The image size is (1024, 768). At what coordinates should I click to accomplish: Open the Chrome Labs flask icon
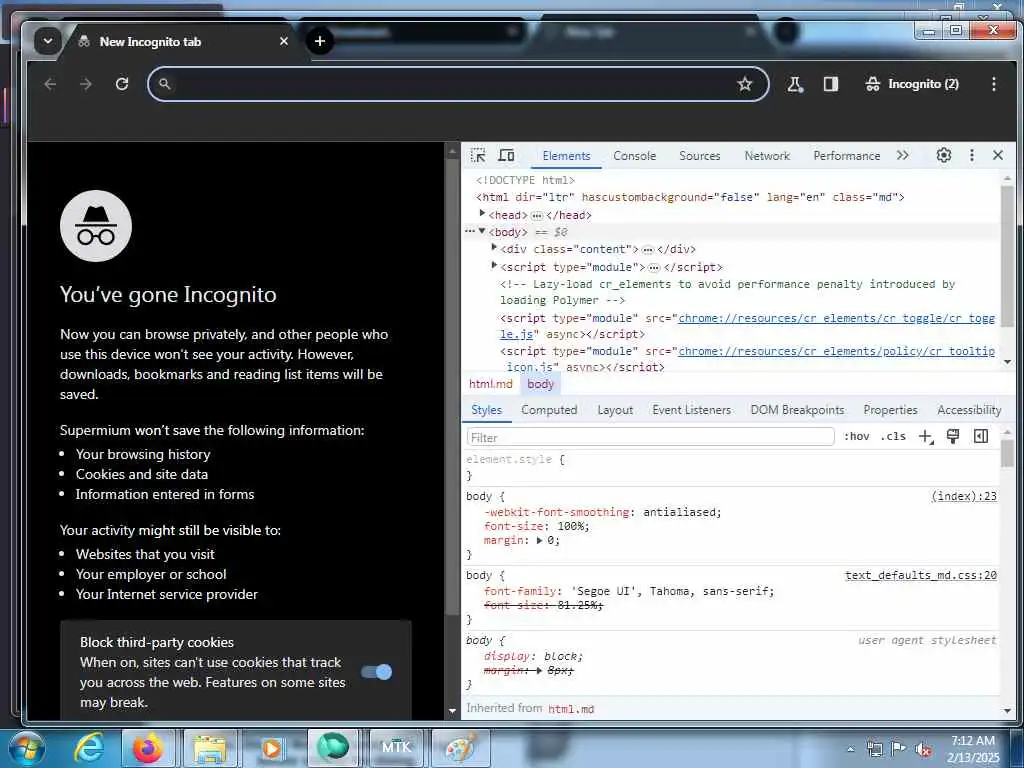795,84
